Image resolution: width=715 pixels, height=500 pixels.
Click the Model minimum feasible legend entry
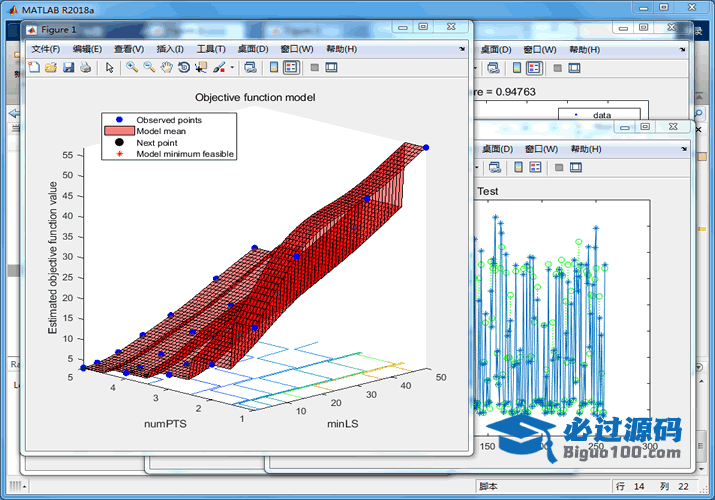[x=185, y=154]
